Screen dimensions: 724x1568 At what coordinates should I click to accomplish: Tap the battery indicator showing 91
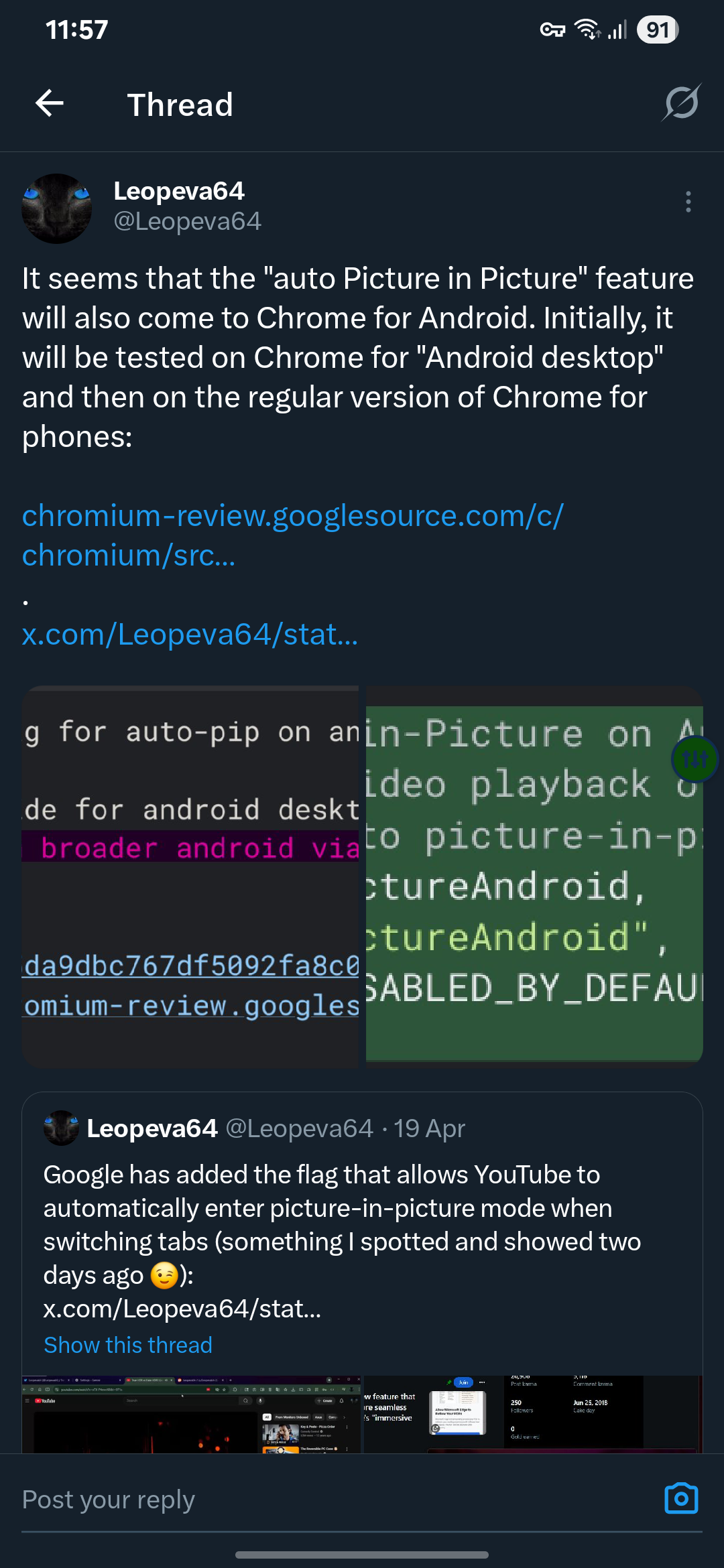coord(658,29)
